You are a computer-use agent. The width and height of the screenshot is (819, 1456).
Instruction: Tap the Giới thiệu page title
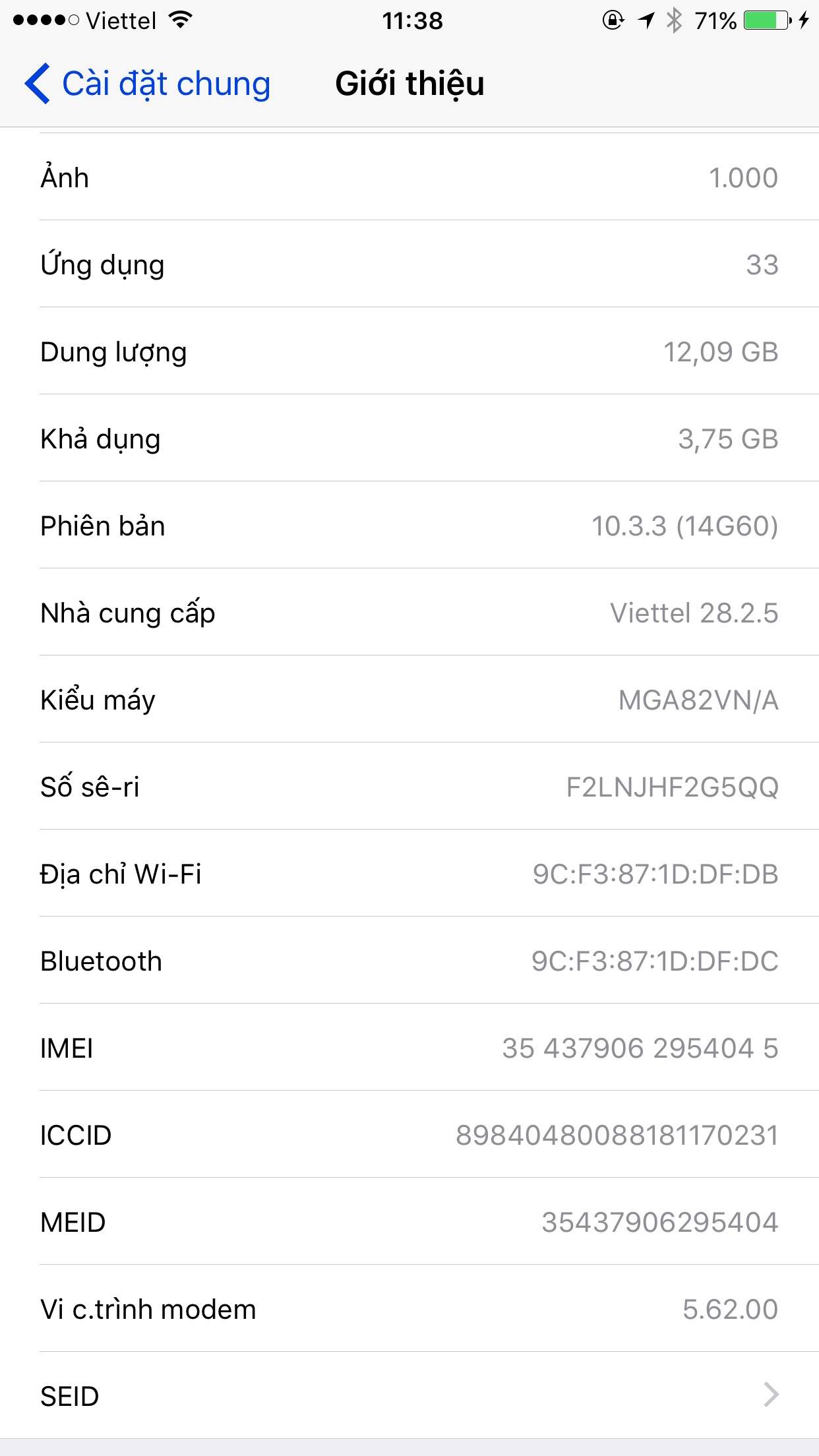(x=409, y=84)
